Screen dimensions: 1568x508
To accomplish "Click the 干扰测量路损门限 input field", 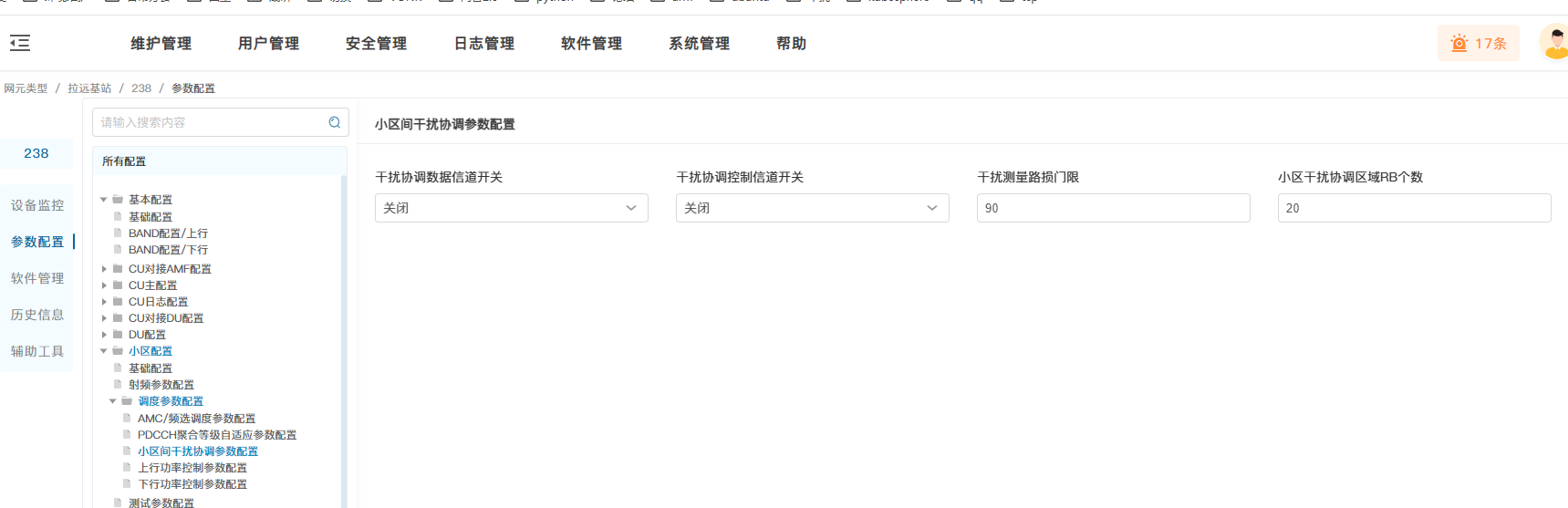I will click(x=1113, y=208).
